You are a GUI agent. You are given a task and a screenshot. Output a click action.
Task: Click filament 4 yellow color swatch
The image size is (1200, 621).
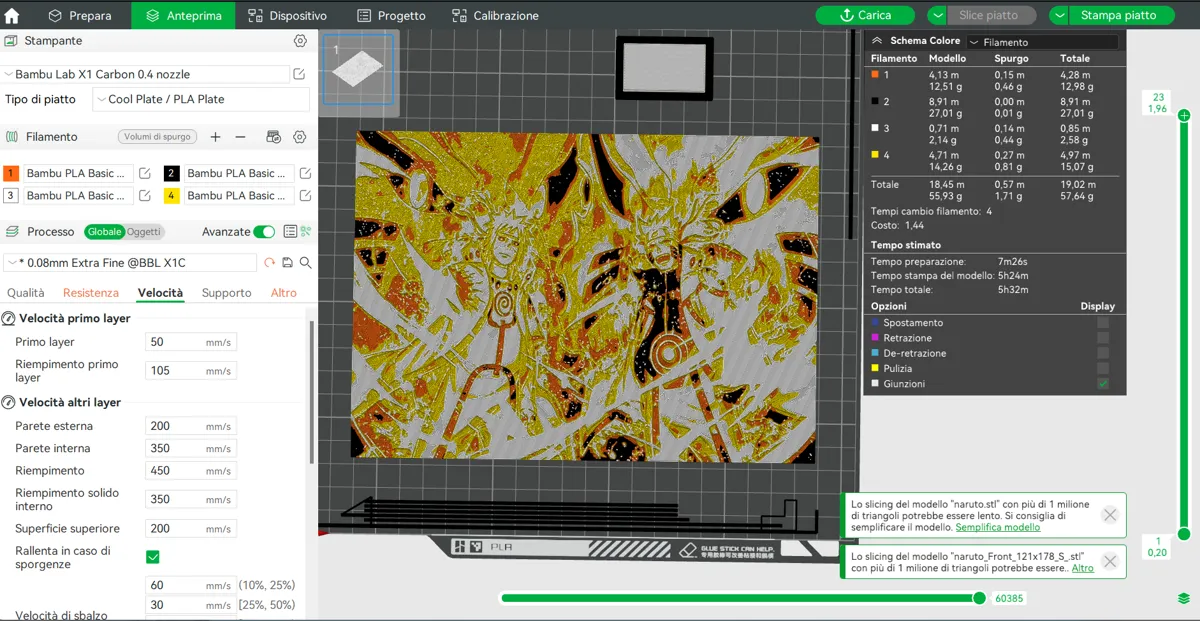(x=171, y=195)
